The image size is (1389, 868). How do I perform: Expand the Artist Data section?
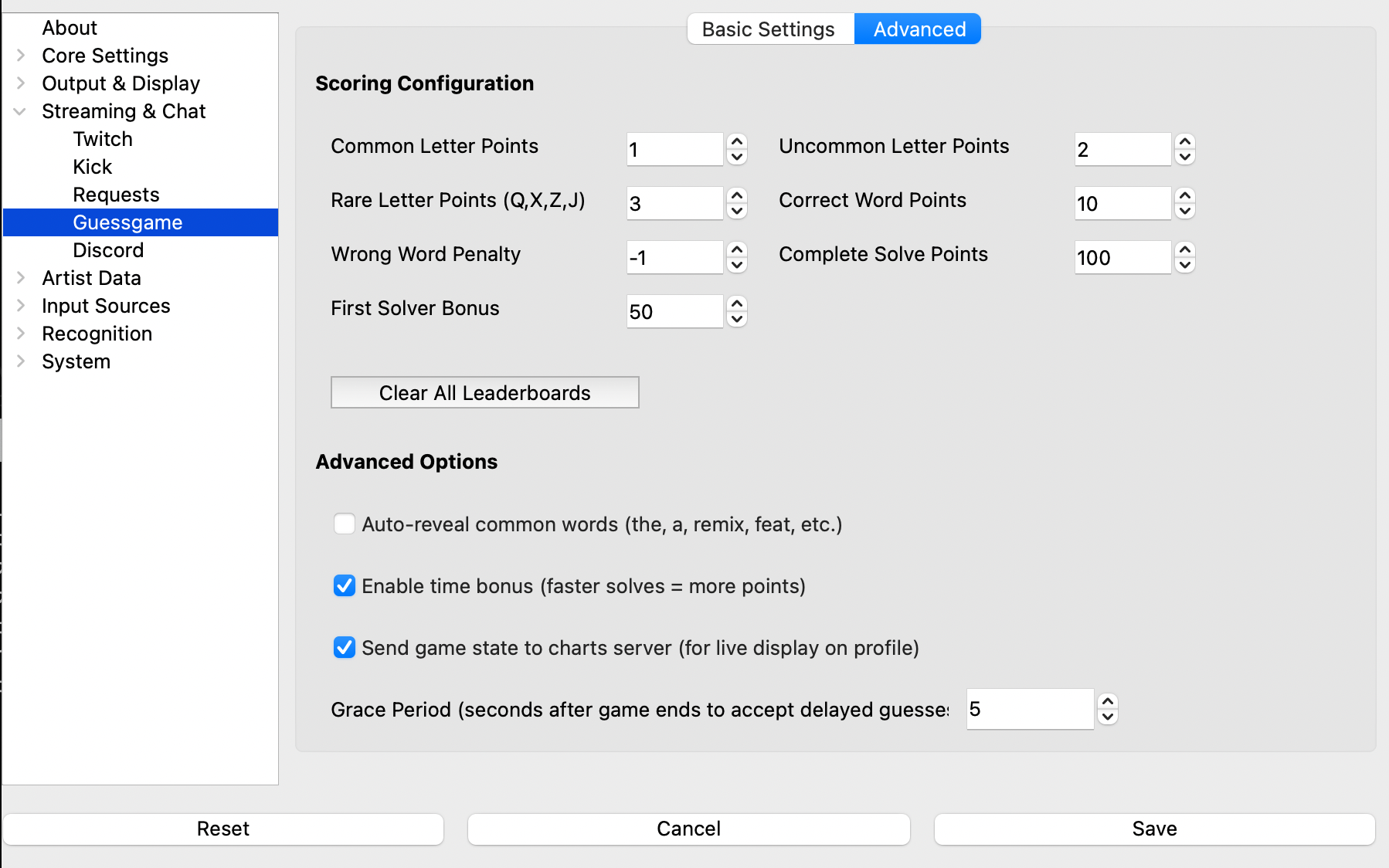pos(21,278)
